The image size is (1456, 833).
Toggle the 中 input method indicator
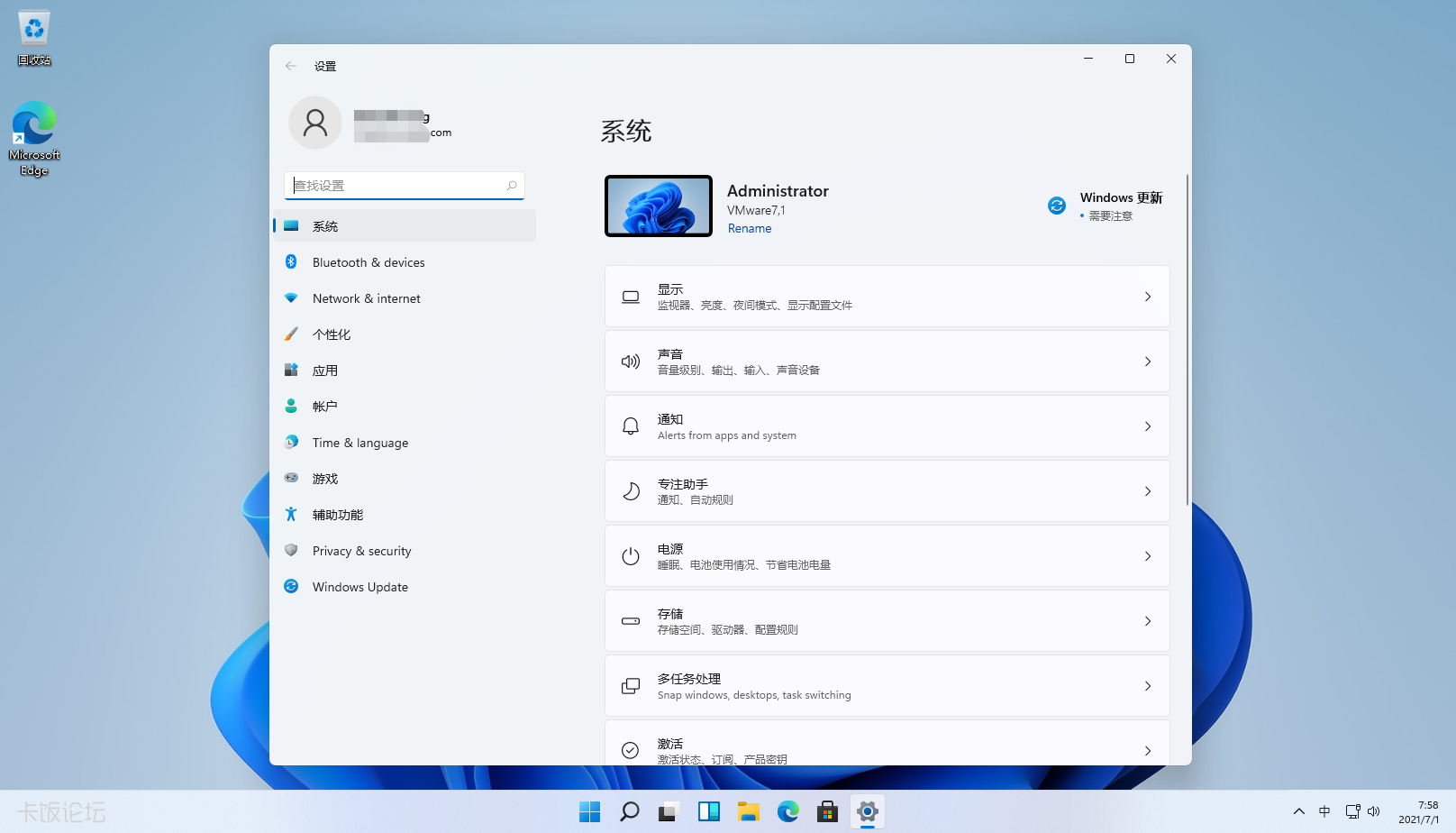1324,811
